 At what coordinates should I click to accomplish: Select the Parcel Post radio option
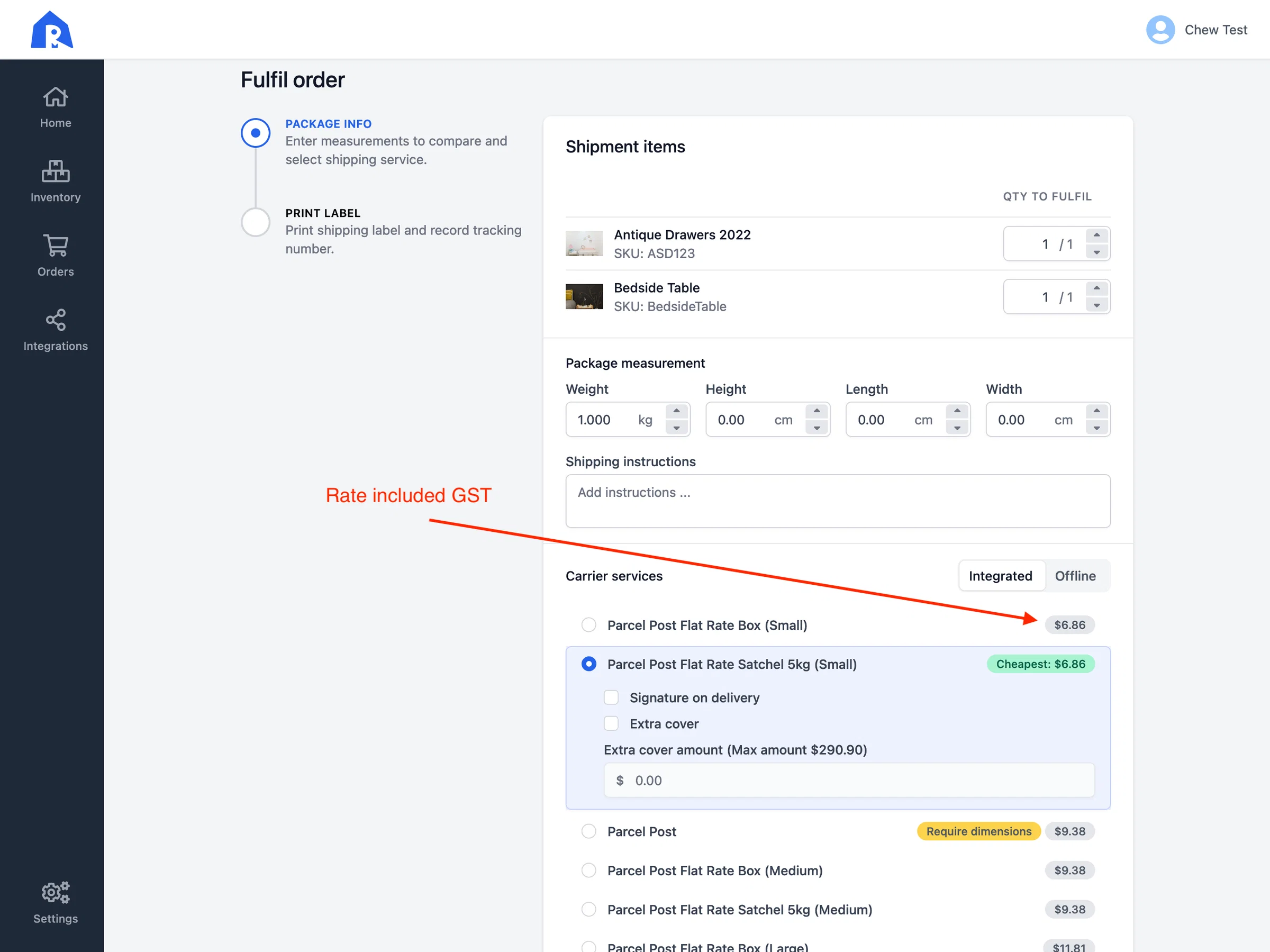(x=588, y=831)
